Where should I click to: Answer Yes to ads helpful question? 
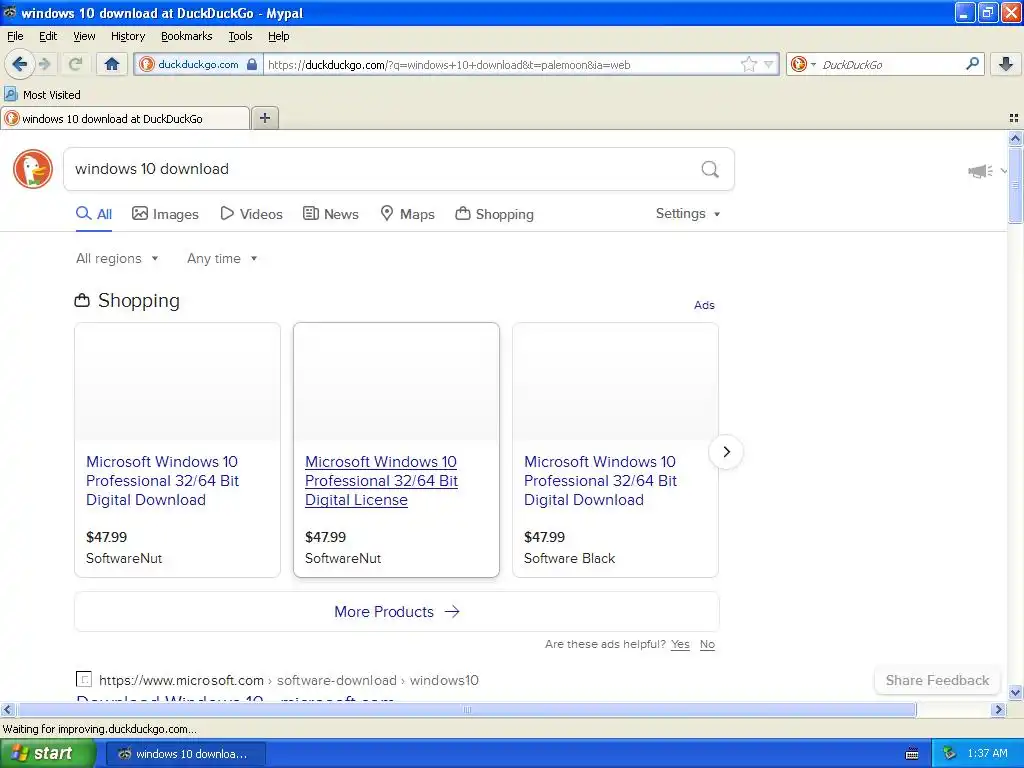(x=680, y=644)
